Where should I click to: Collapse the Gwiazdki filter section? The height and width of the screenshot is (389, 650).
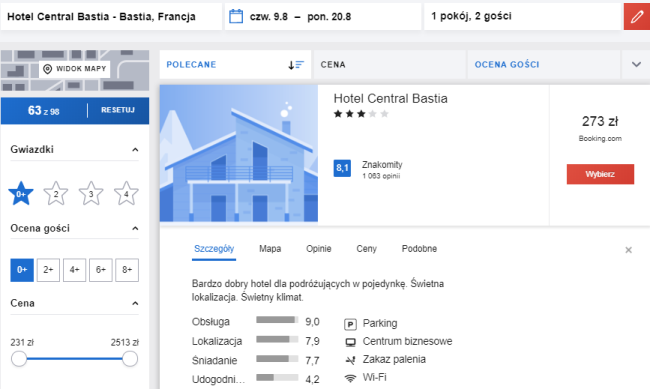135,150
